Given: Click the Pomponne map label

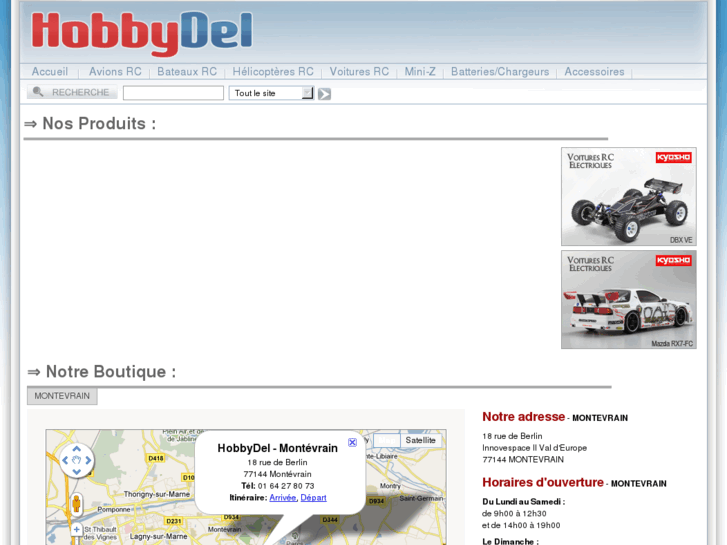Looking at the screenshot, I should pos(114,510).
